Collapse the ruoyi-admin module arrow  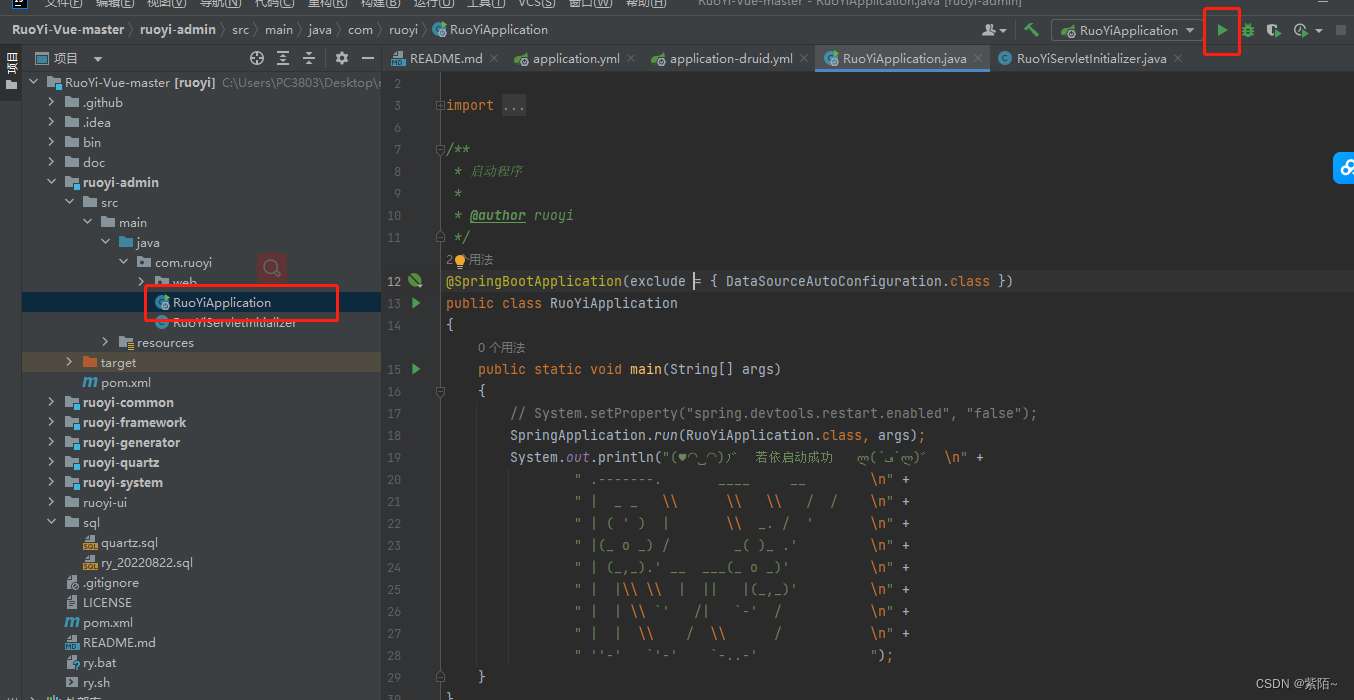[x=52, y=182]
